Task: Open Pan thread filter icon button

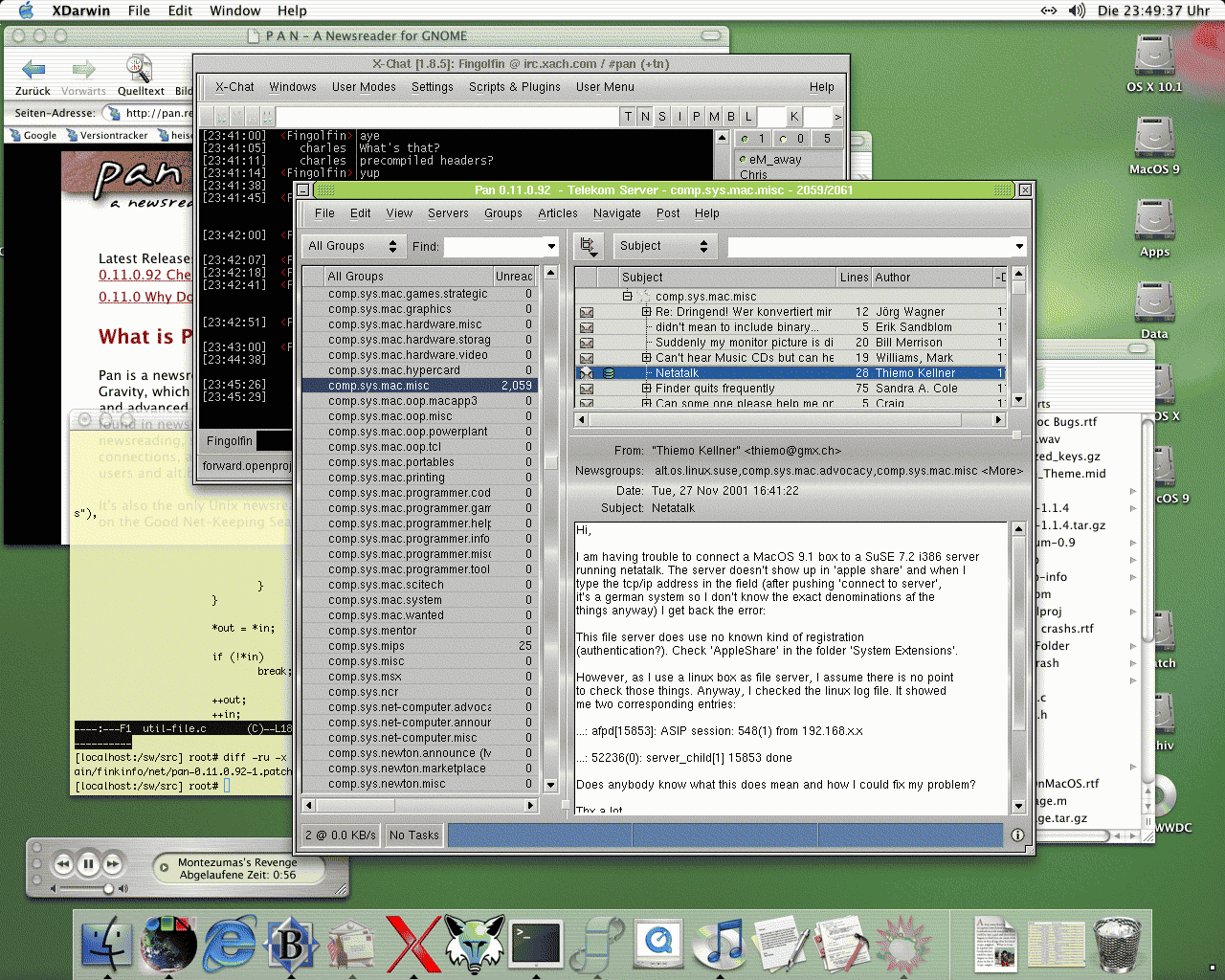Action: click(589, 246)
